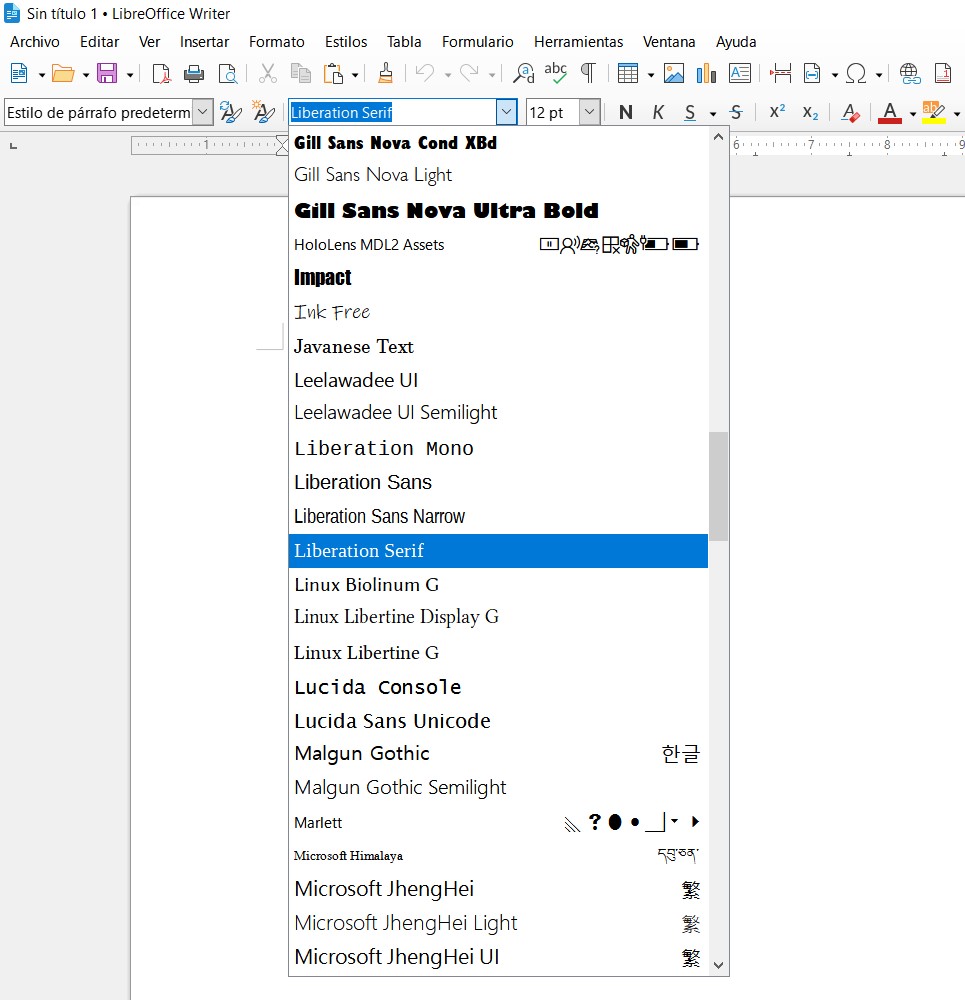Create a new document with toolbar icon
This screenshot has width=965, height=1000.
pos(19,74)
